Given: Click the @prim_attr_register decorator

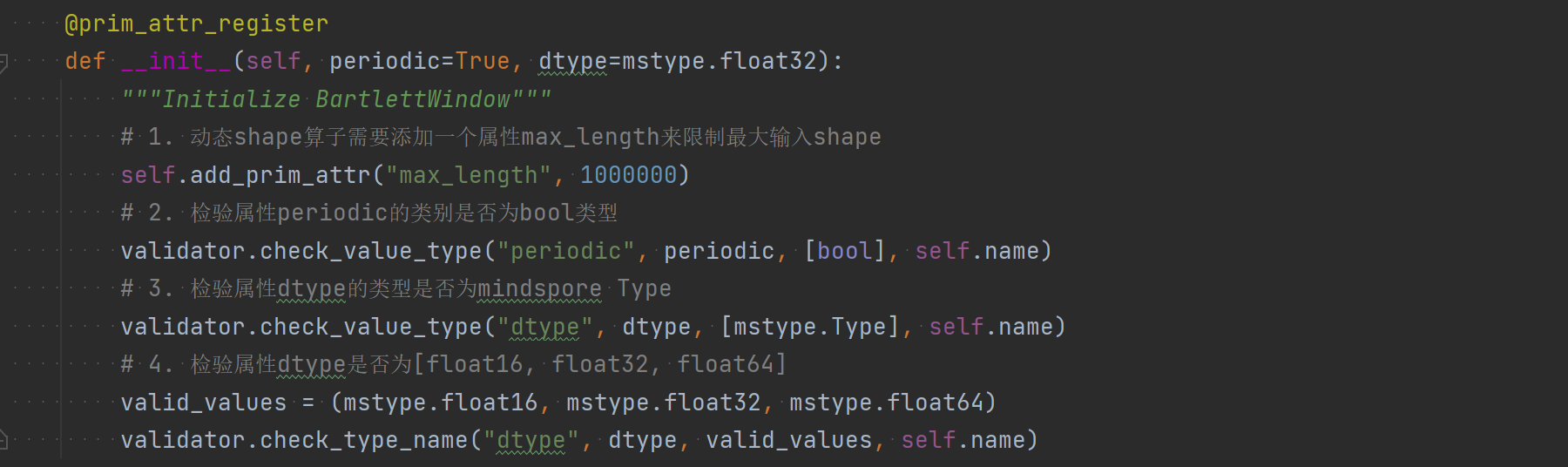Looking at the screenshot, I should 196,24.
